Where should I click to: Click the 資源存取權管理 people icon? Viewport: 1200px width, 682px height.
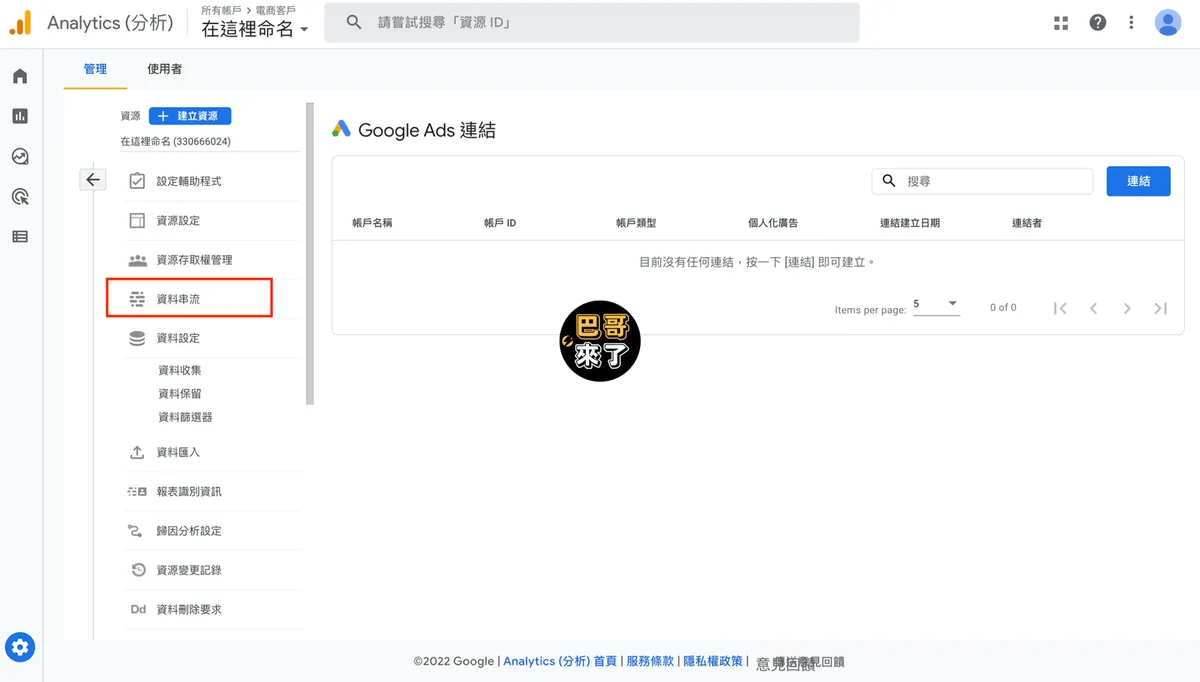(138, 260)
